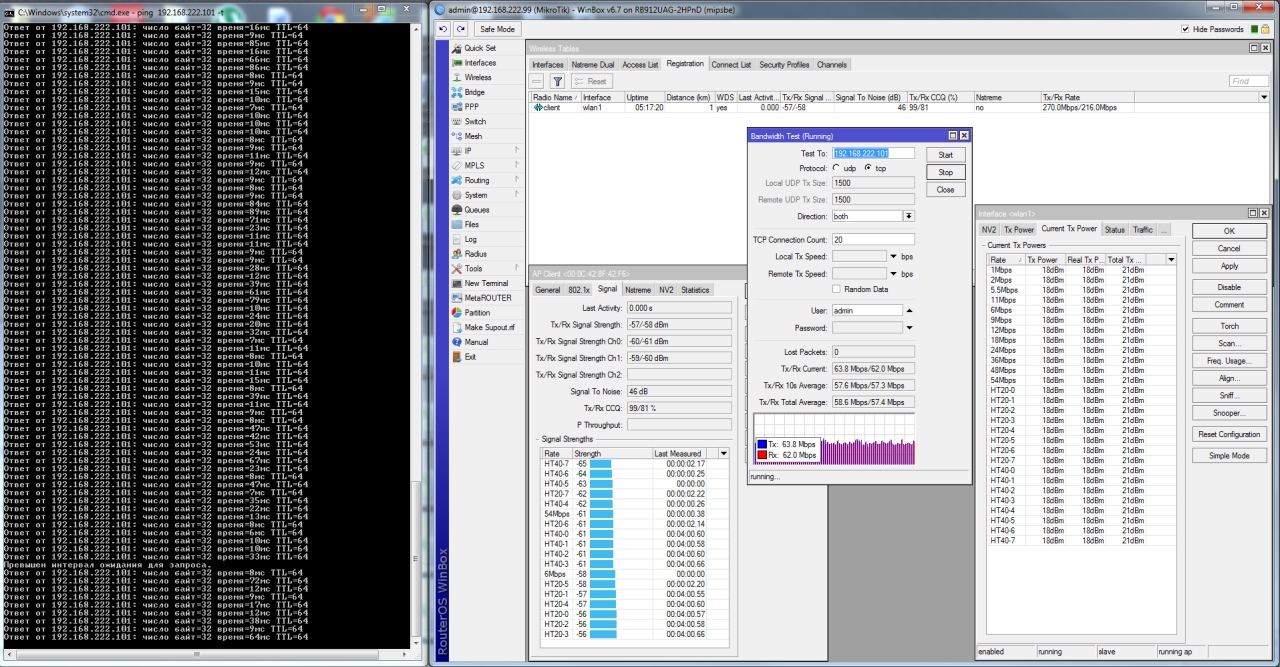1280x667 pixels.
Task: Click the Redo arrow in WinBox toolbar
Action: 461,29
